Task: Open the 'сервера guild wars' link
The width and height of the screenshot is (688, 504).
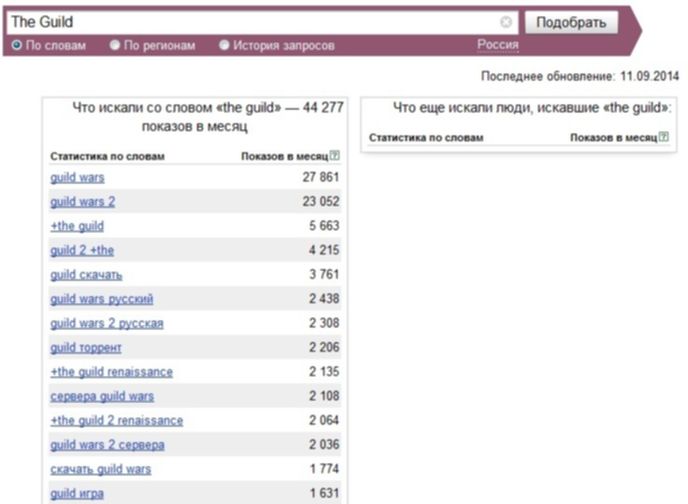Action: (102, 396)
